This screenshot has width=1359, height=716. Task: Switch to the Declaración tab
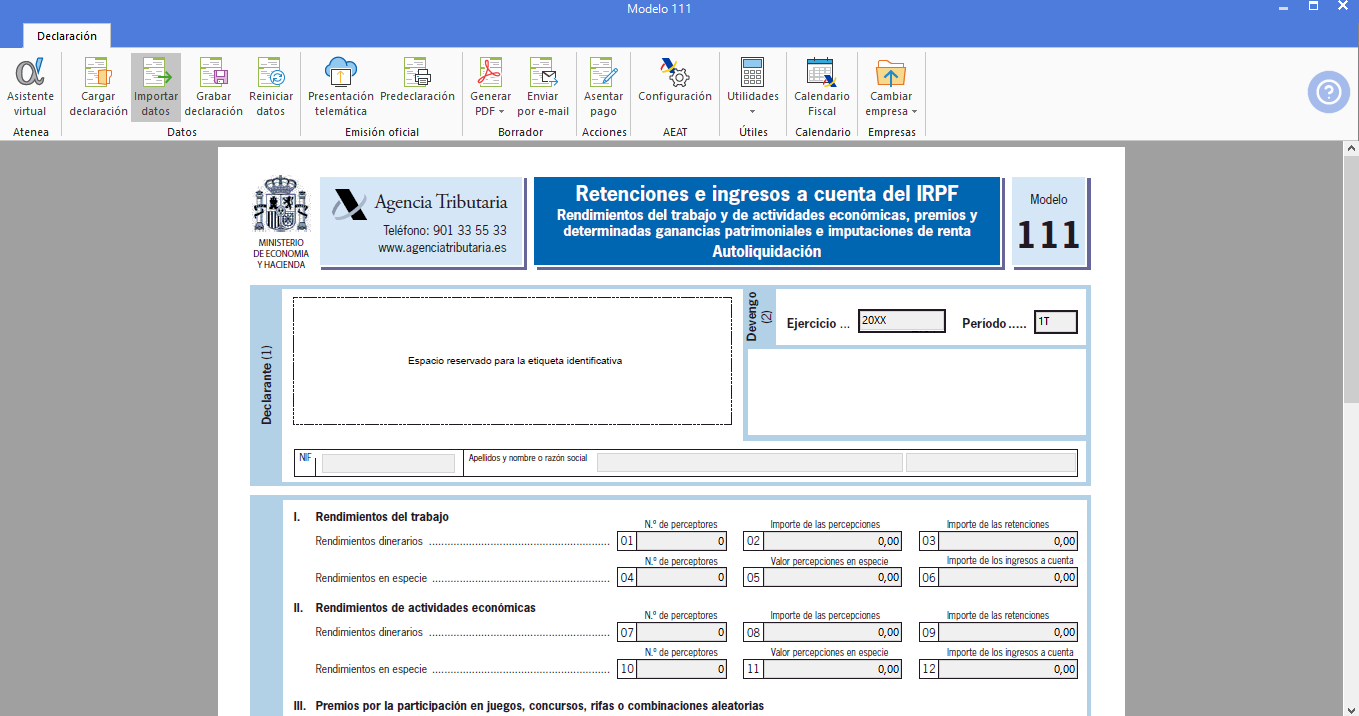click(x=67, y=36)
